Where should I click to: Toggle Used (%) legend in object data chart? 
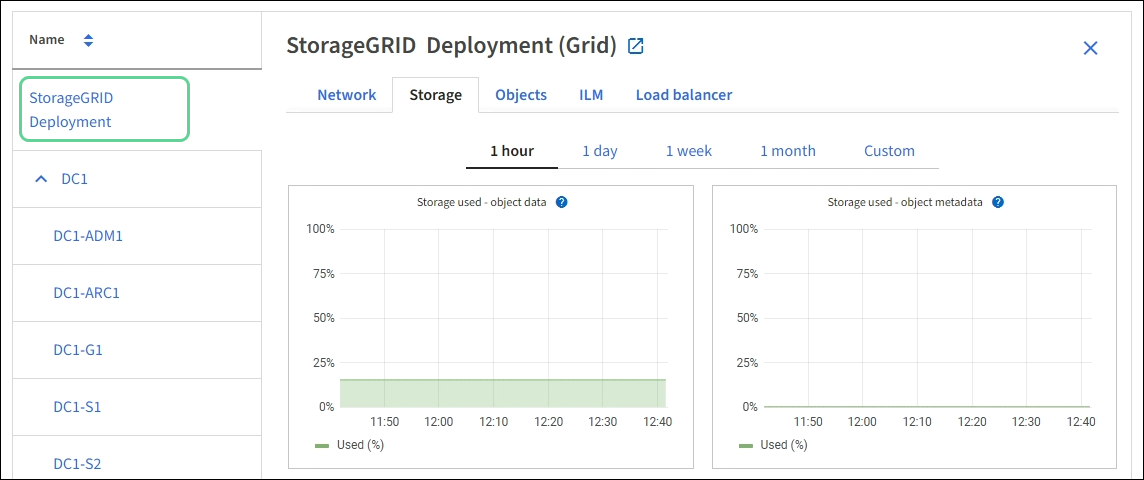point(349,444)
